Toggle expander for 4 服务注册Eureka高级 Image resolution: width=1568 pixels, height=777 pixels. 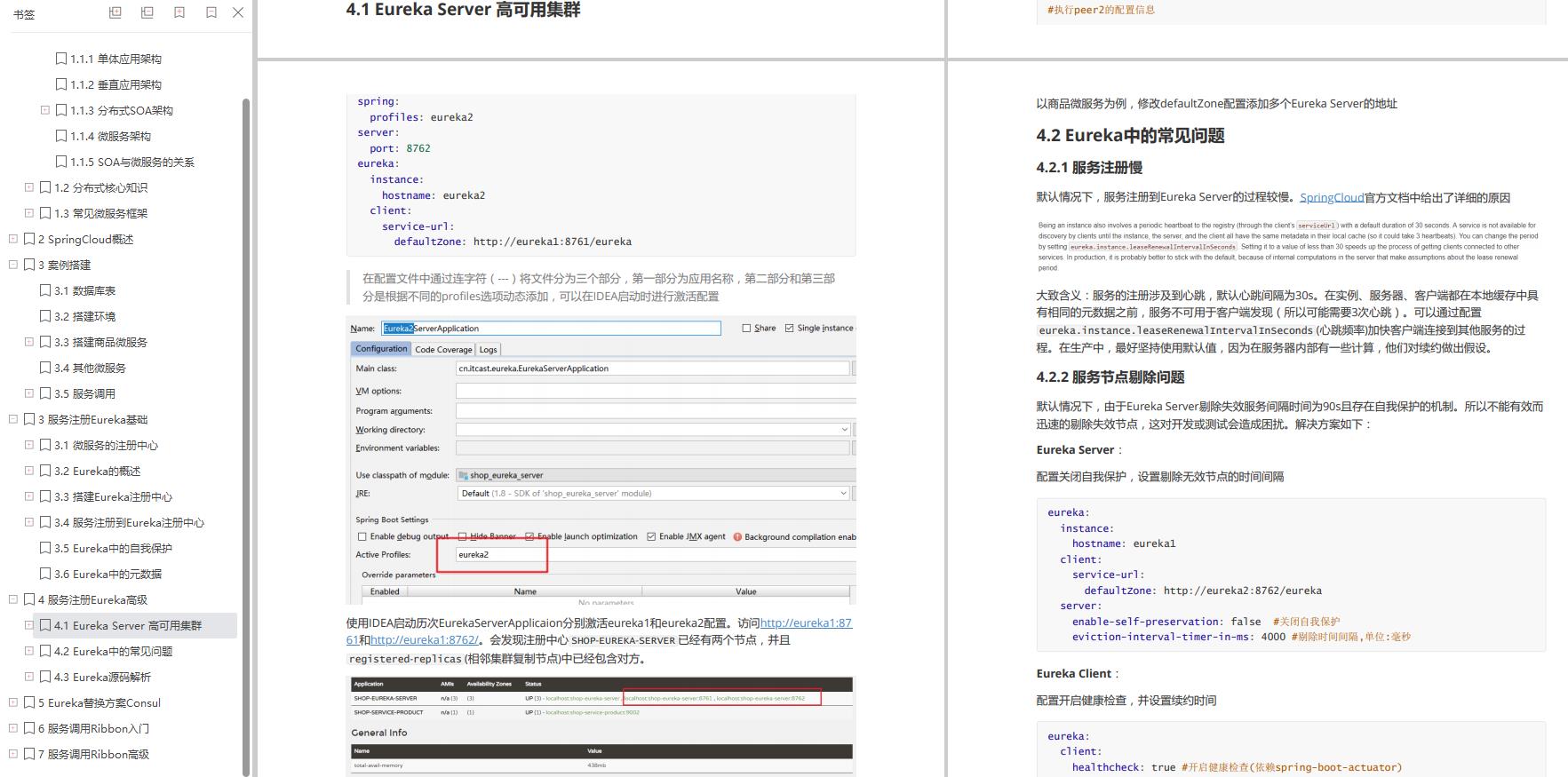[13, 599]
